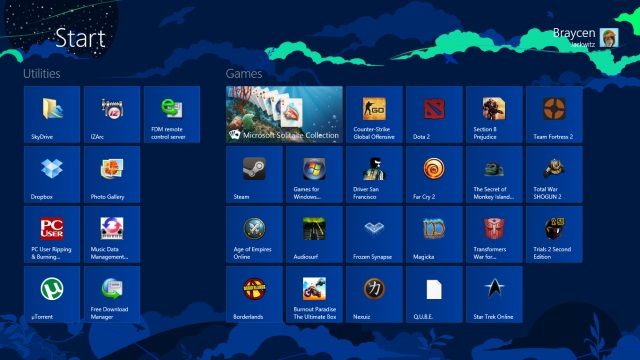
Task: Open Free Download Manager
Action: coord(112,294)
